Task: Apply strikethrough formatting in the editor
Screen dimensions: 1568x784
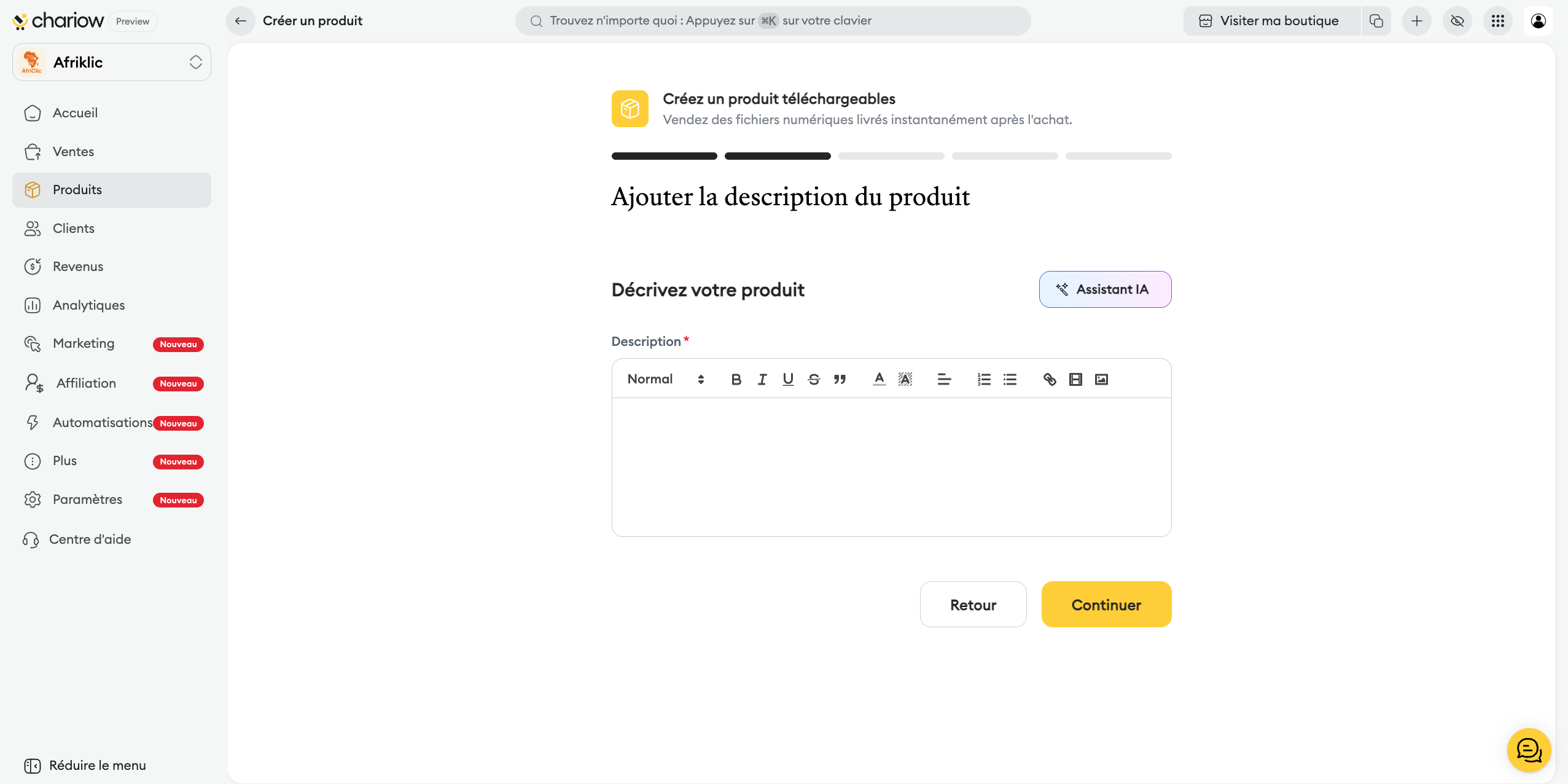Action: pyautogui.click(x=814, y=379)
